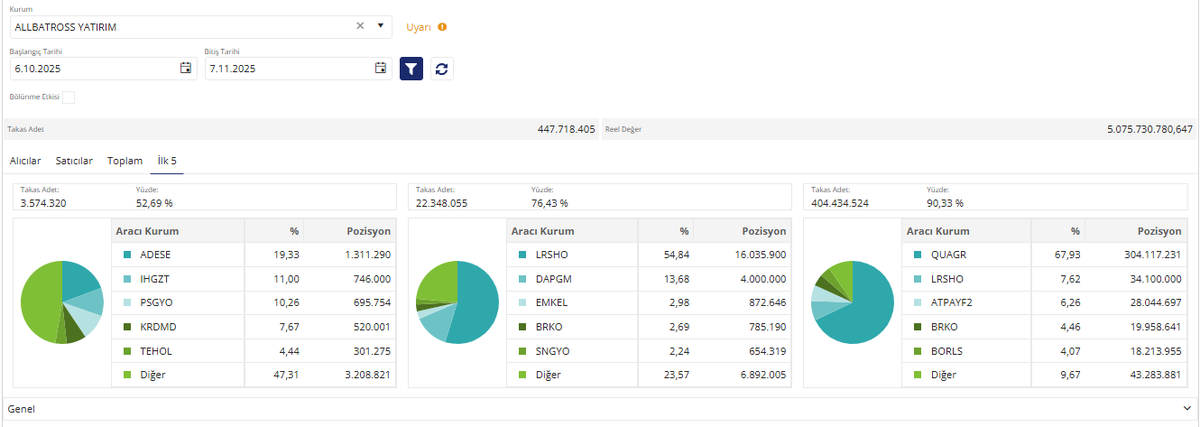Image resolution: width=1200 pixels, height=427 pixels.
Task: Click position value 1.311.290
Action: tap(368, 255)
